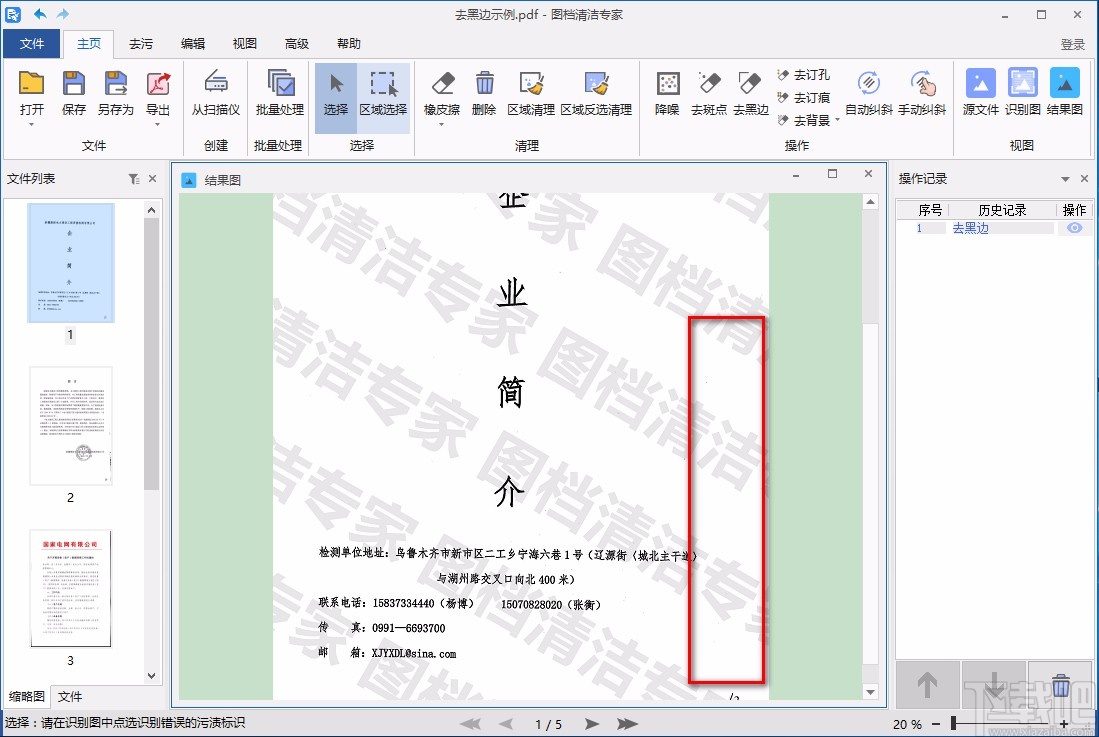Apply 降噪 (denoise) to the document
Screen dimensions: 1099x737
[666, 95]
